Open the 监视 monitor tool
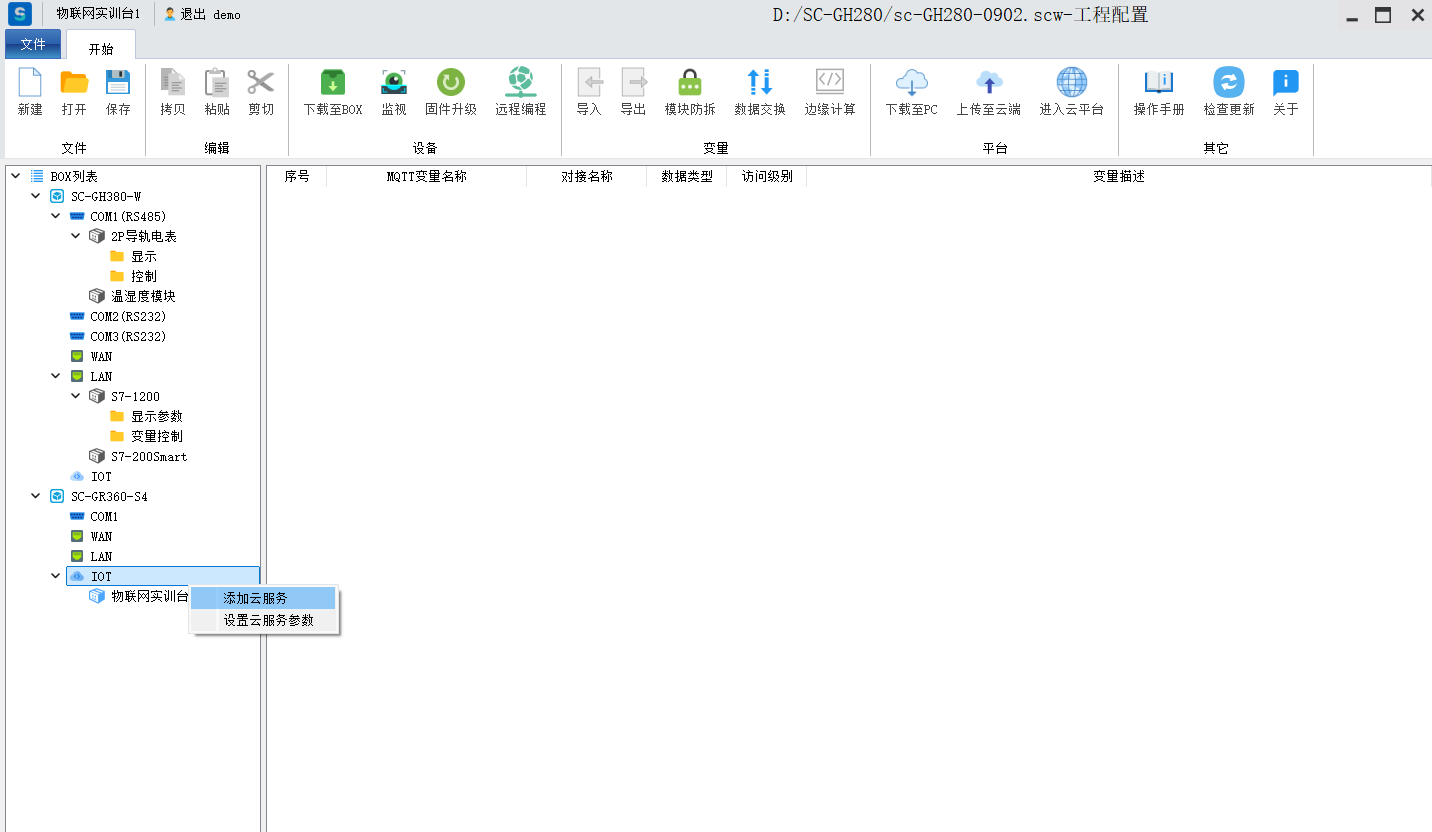 pyautogui.click(x=394, y=83)
